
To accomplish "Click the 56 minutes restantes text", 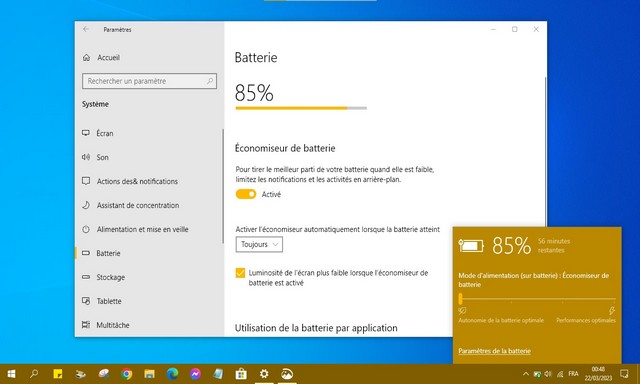I will (554, 246).
